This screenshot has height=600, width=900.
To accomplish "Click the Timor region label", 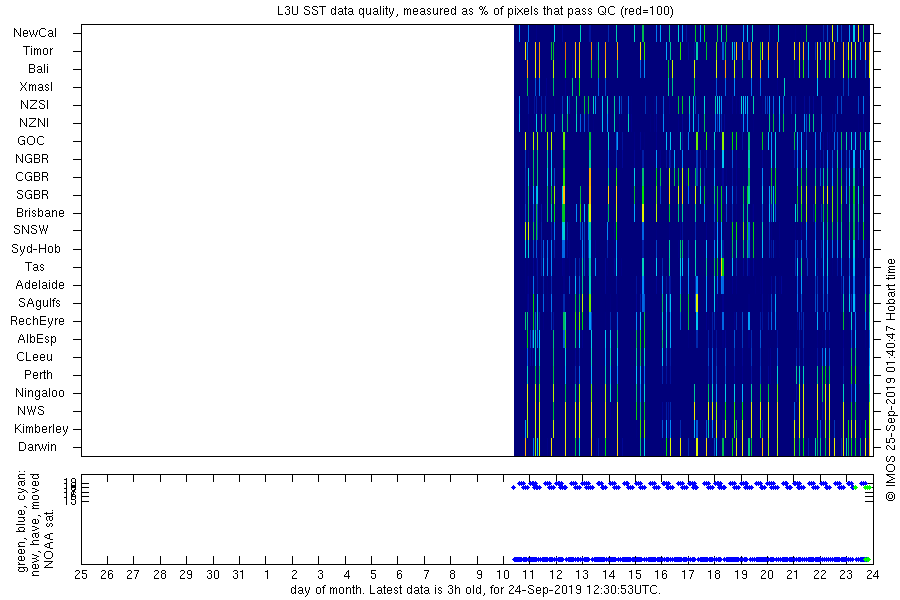I will (x=38, y=51).
